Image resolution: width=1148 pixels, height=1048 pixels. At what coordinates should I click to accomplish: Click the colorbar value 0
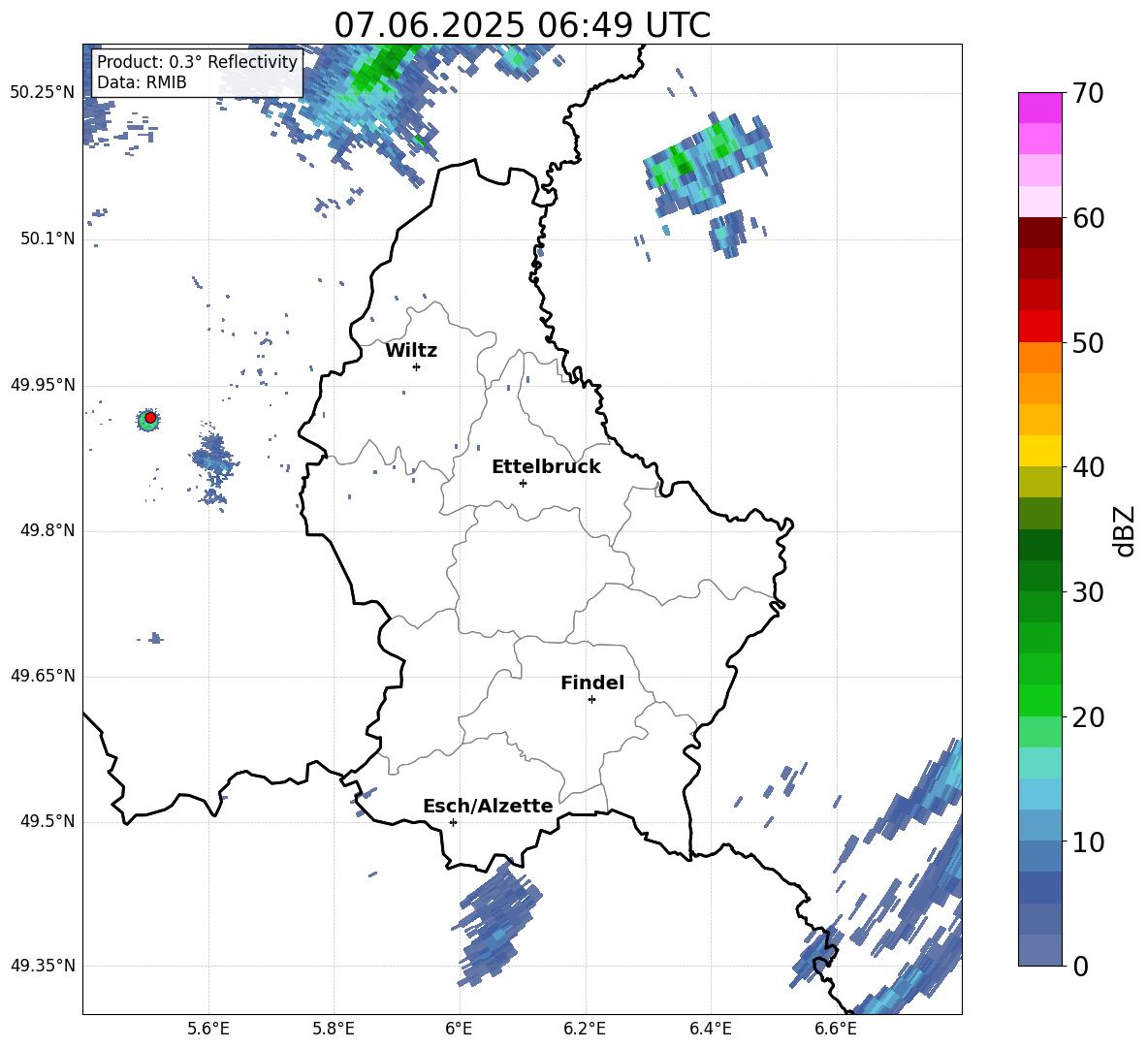coord(1080,967)
